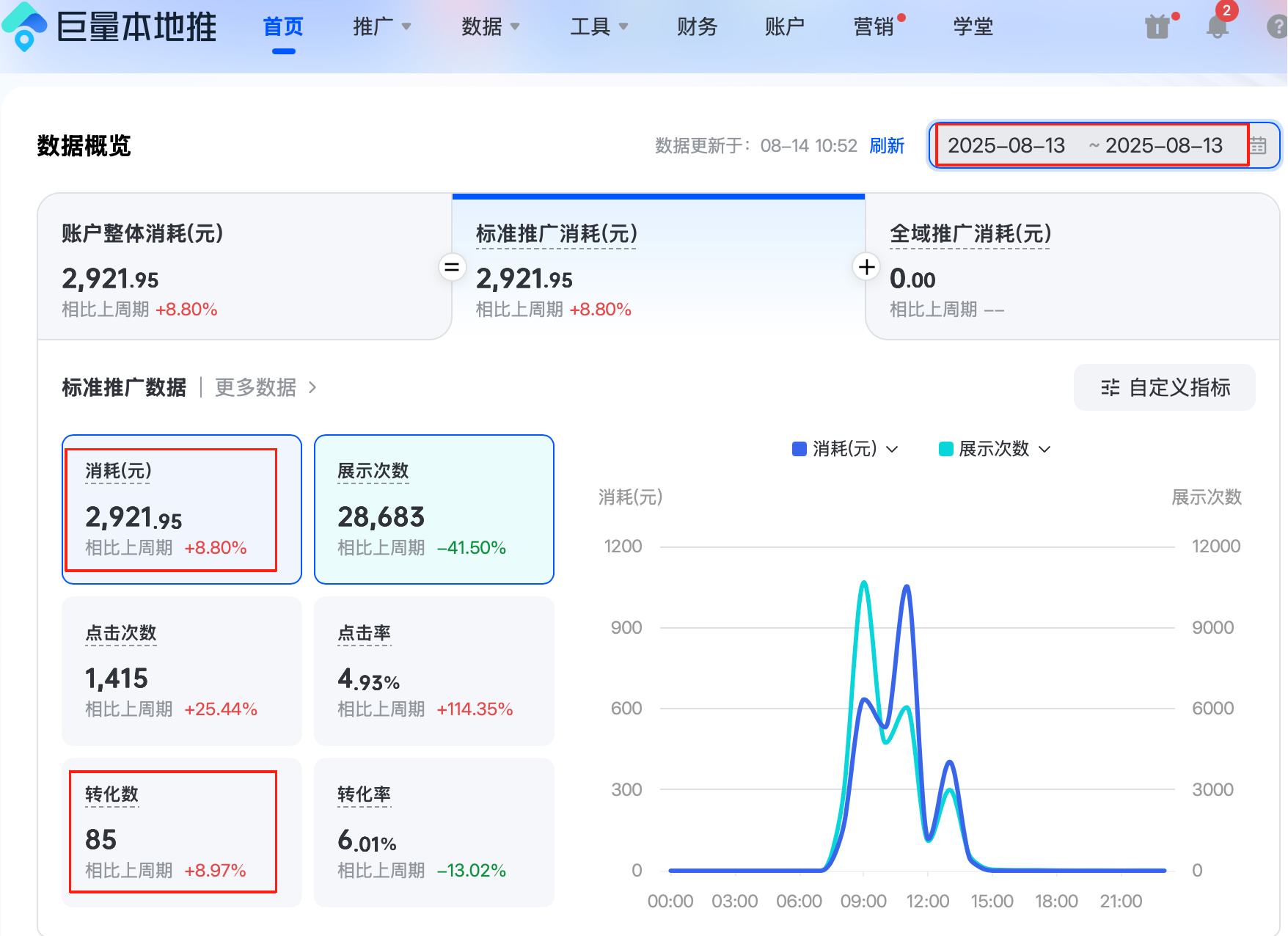Click the -13.02% change value
The image size is (1288, 936).
[x=472, y=871]
